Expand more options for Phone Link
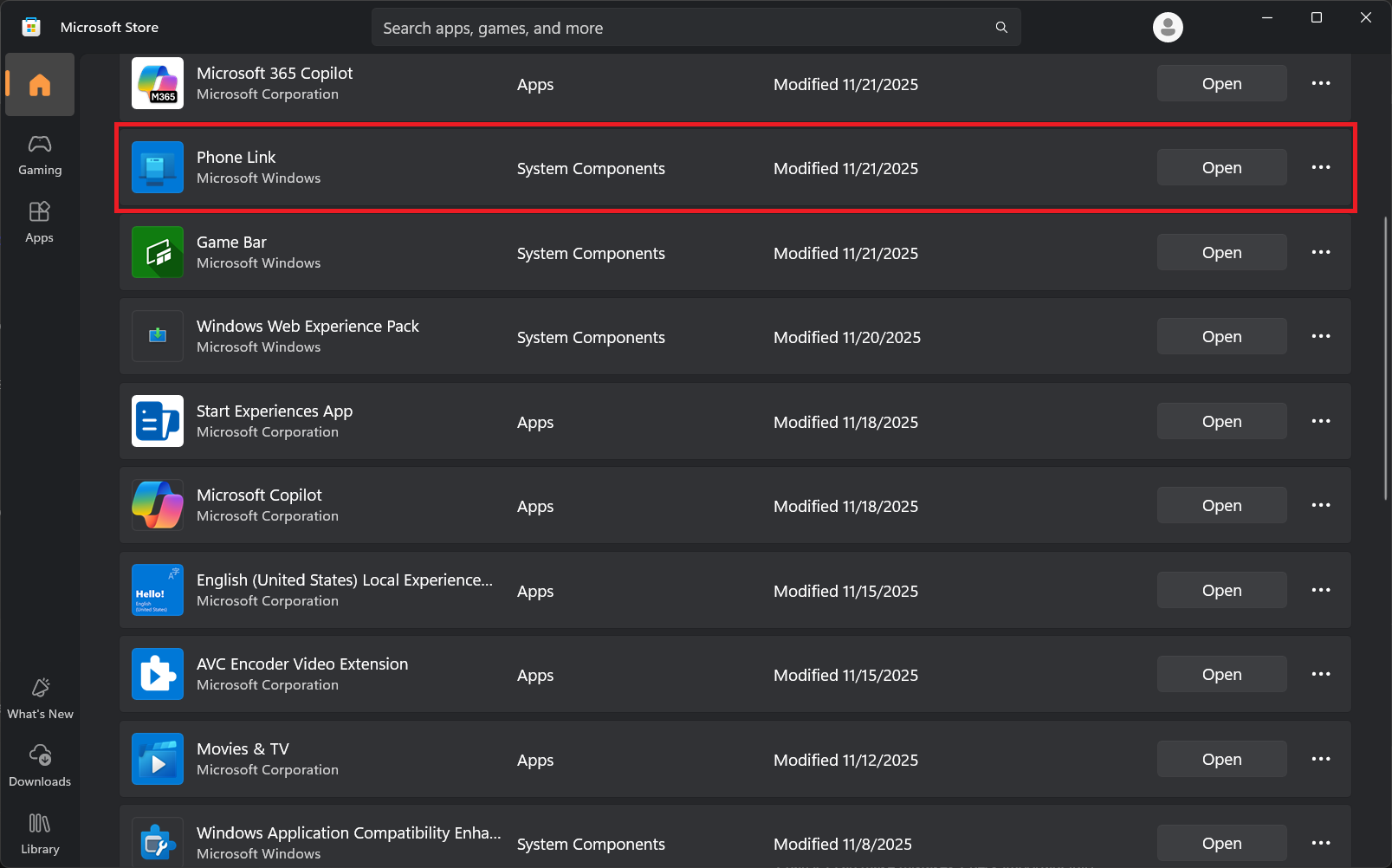The width and height of the screenshot is (1392, 868). pyautogui.click(x=1321, y=167)
